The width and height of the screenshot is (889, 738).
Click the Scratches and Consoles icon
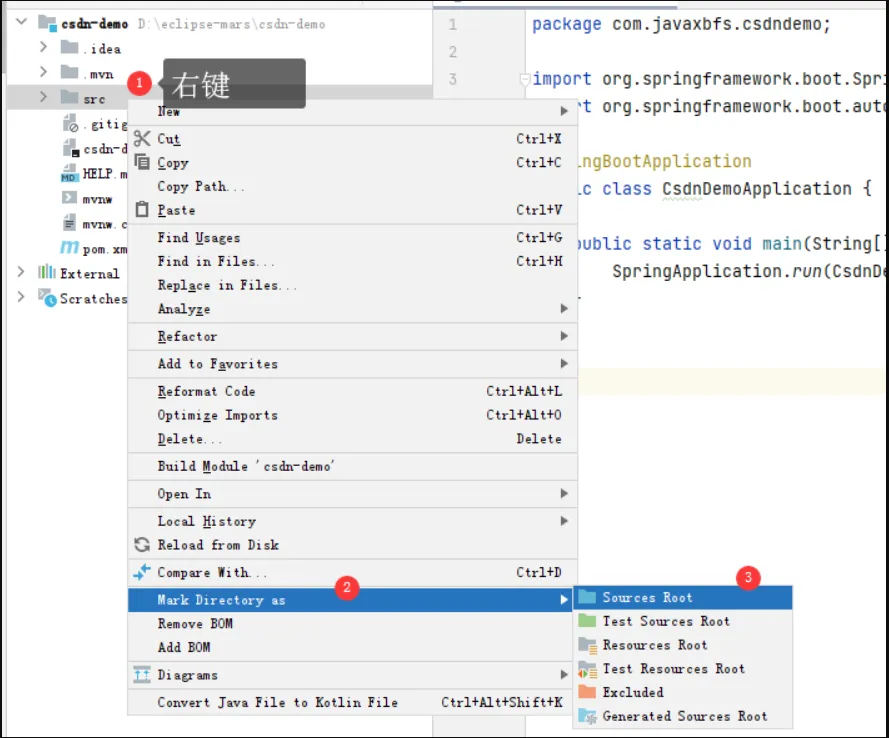point(46,297)
